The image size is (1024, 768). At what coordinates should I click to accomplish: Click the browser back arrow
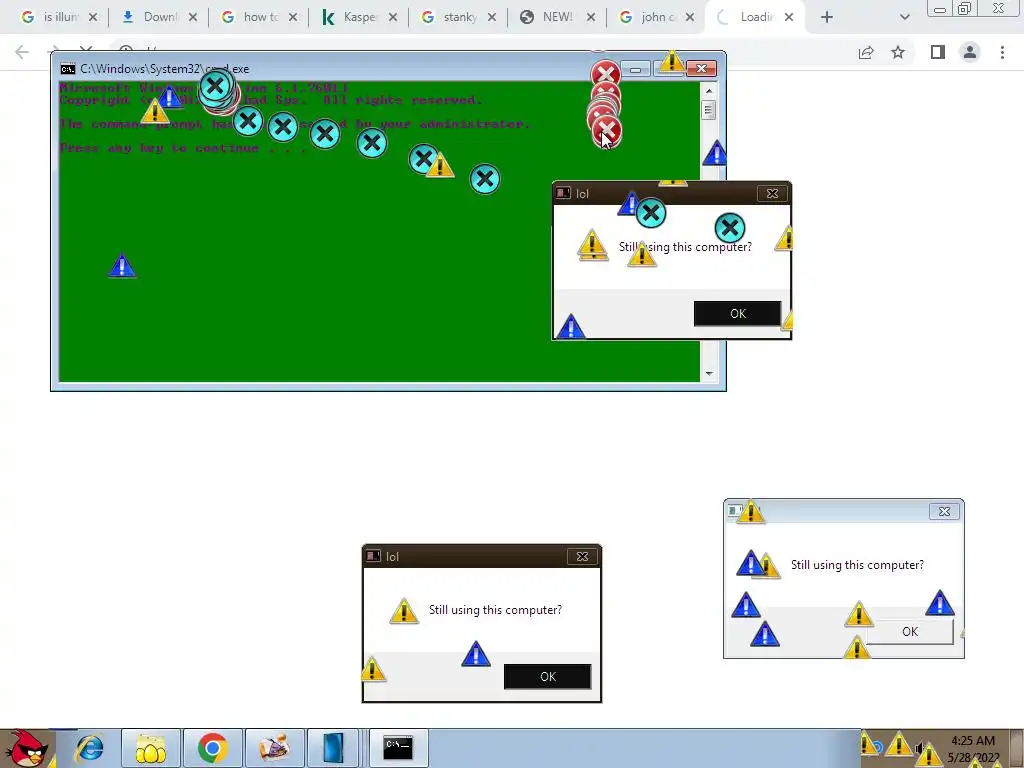[x=22, y=52]
